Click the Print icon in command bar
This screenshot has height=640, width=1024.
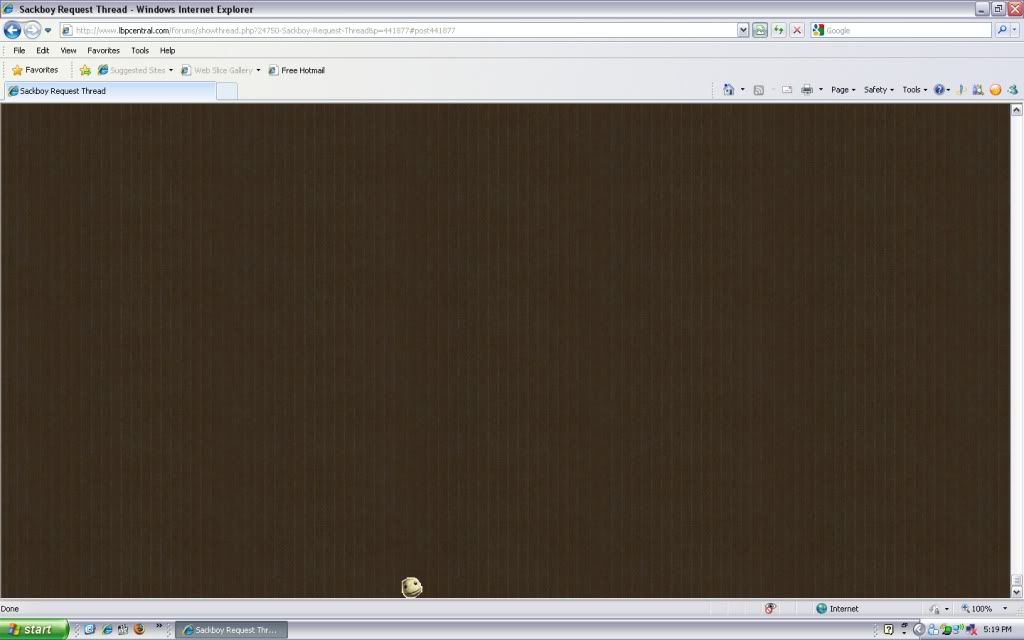tap(806, 90)
